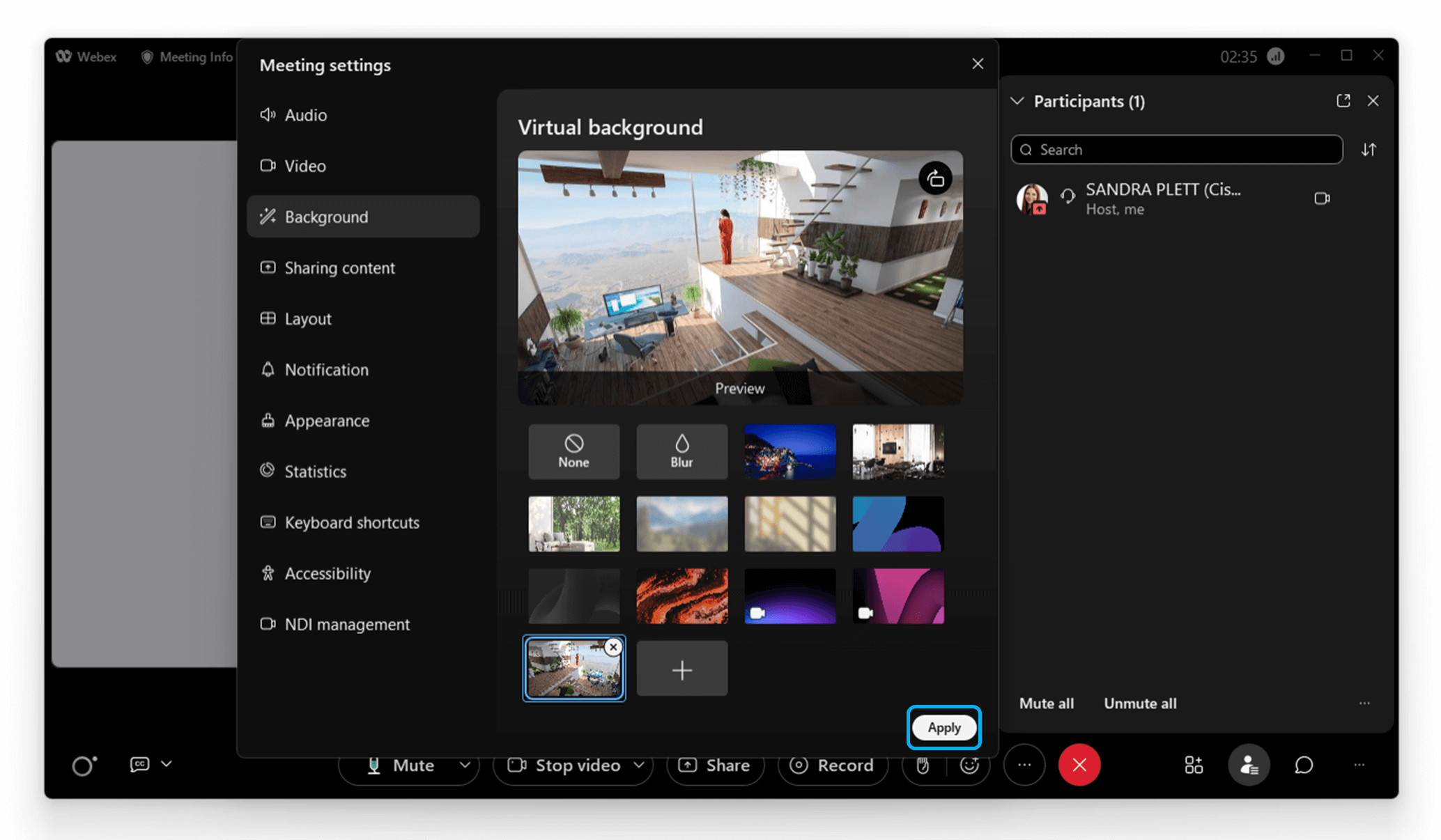
Task: Toggle the Participants panel button
Action: pos(1249,765)
